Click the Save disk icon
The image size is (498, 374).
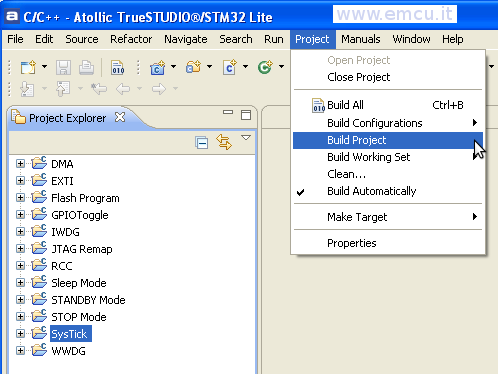[63, 67]
